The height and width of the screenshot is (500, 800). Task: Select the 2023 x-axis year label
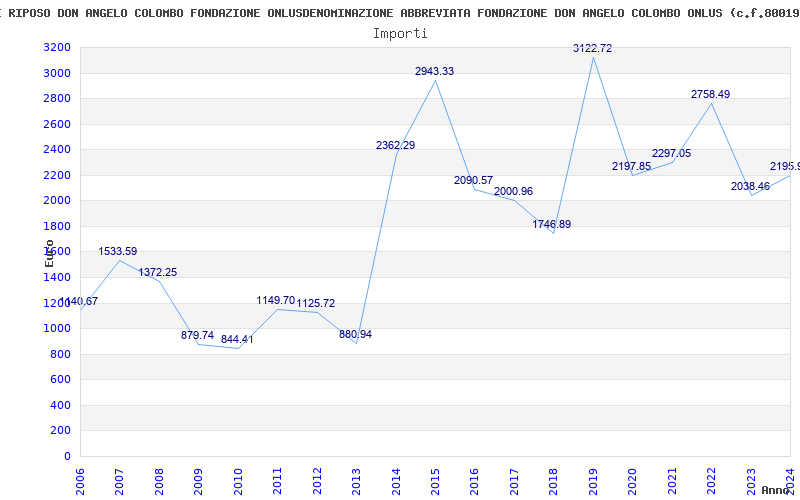[x=751, y=481]
